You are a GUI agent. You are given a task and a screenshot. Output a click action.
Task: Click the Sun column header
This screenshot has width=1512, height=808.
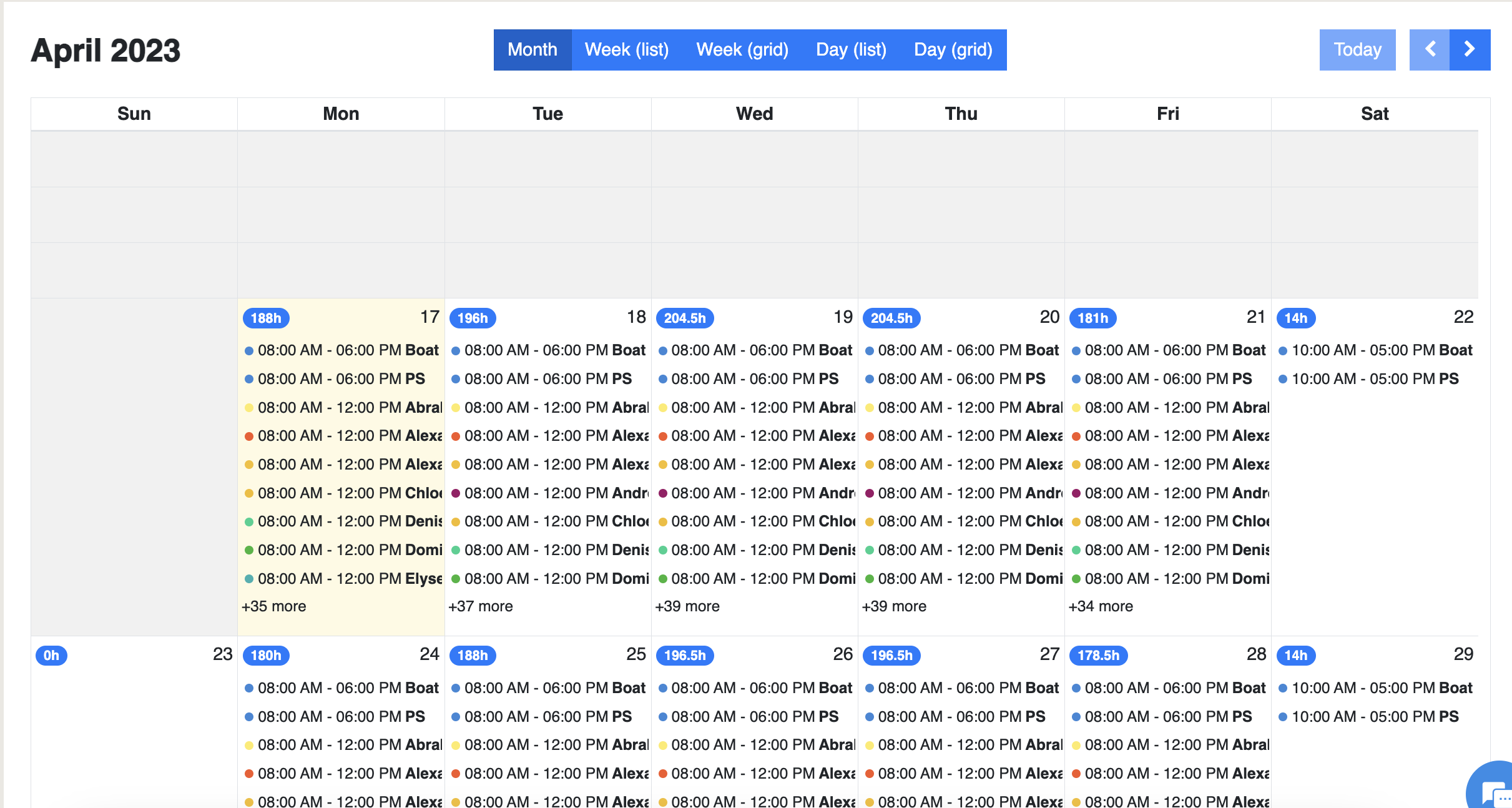click(x=134, y=114)
